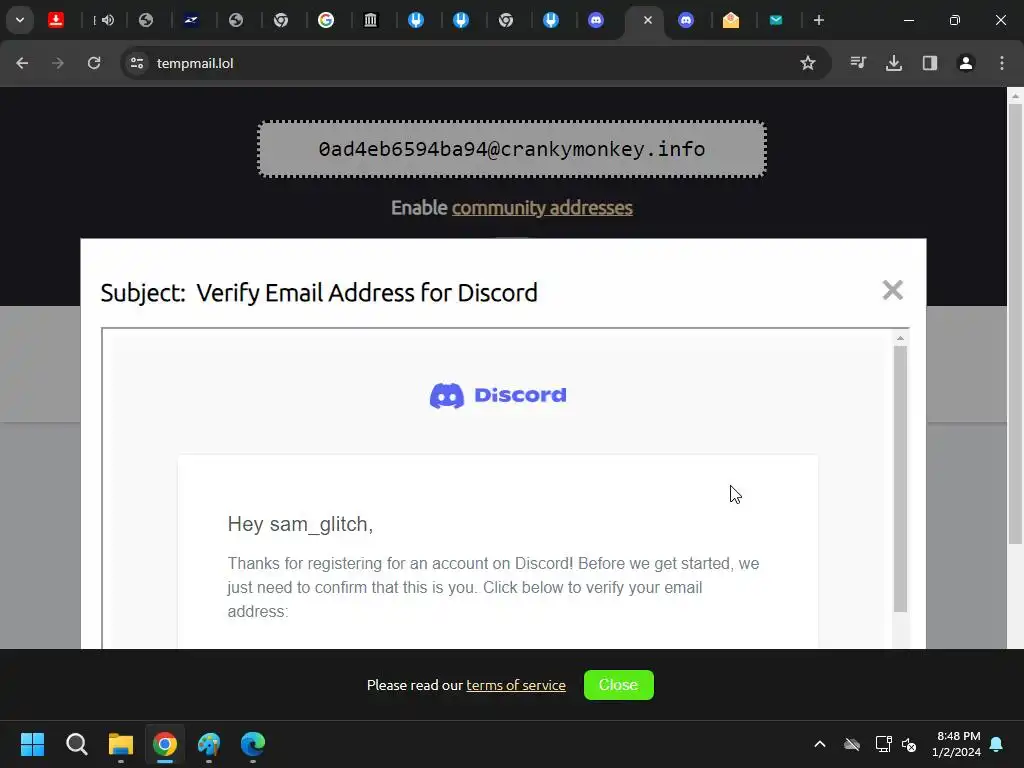Toggle the browser side panel icon
The height and width of the screenshot is (768, 1024).
[930, 63]
